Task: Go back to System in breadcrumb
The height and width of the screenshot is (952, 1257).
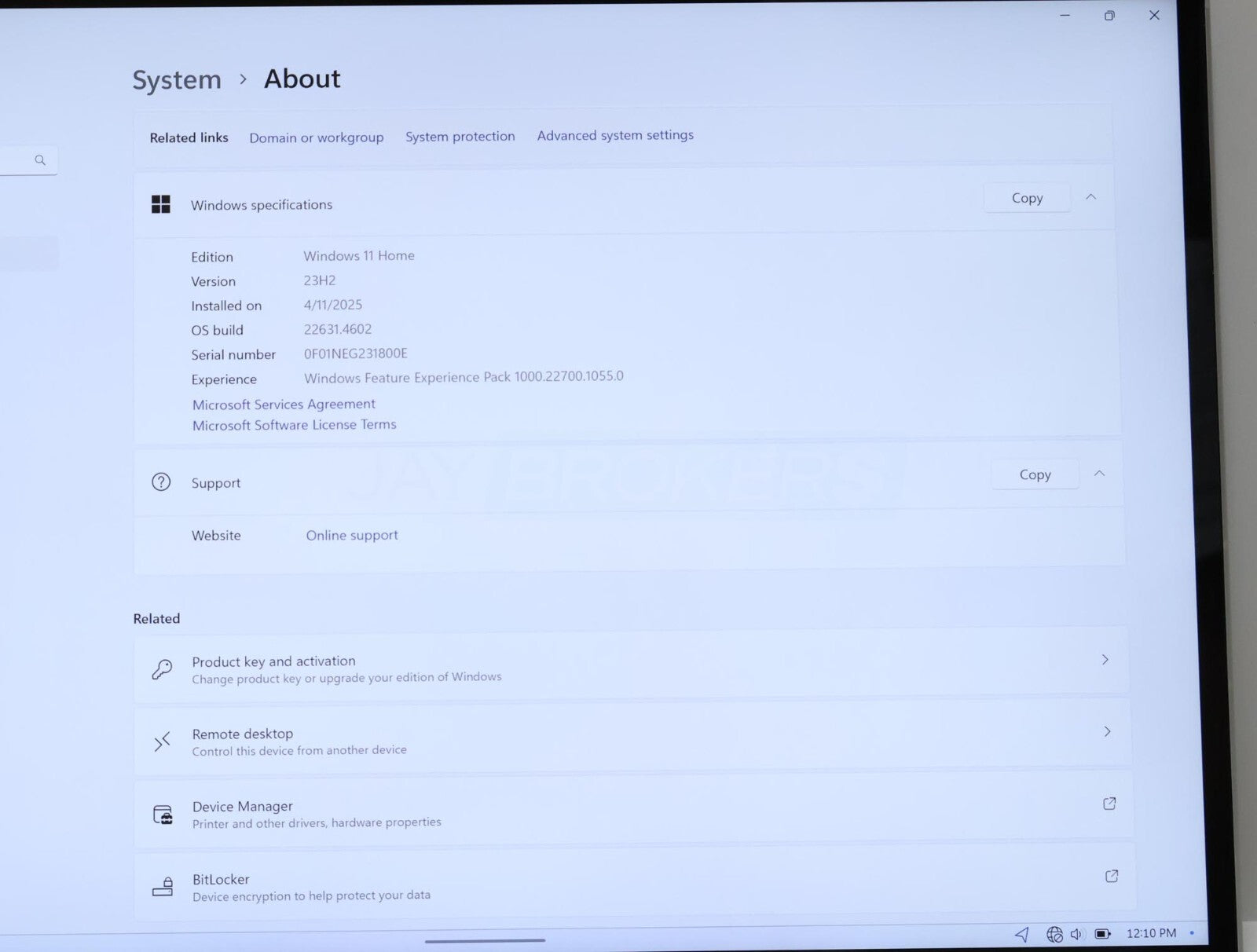Action: [x=177, y=80]
